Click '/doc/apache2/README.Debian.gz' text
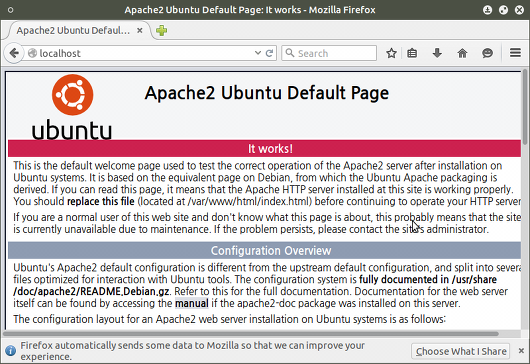This screenshot has height=364, width=530. pos(92,291)
